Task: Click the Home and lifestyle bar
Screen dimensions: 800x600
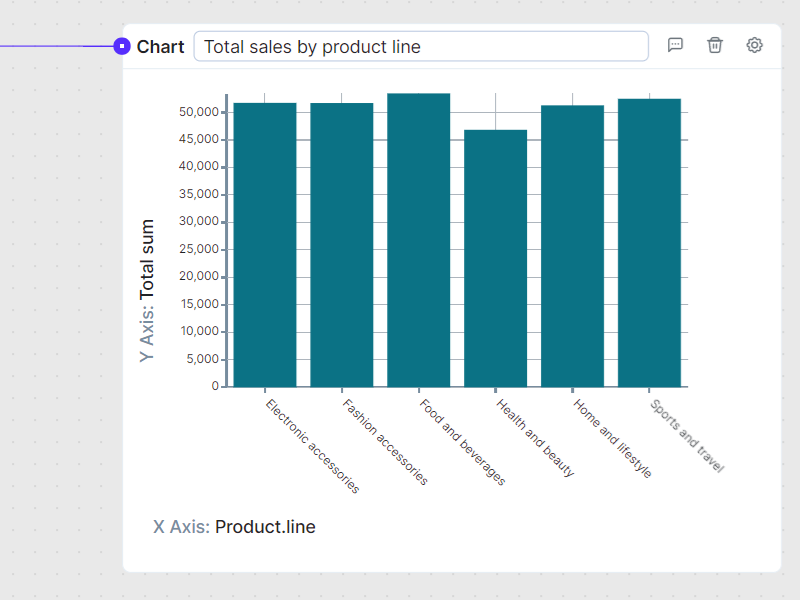Action: coord(573,246)
